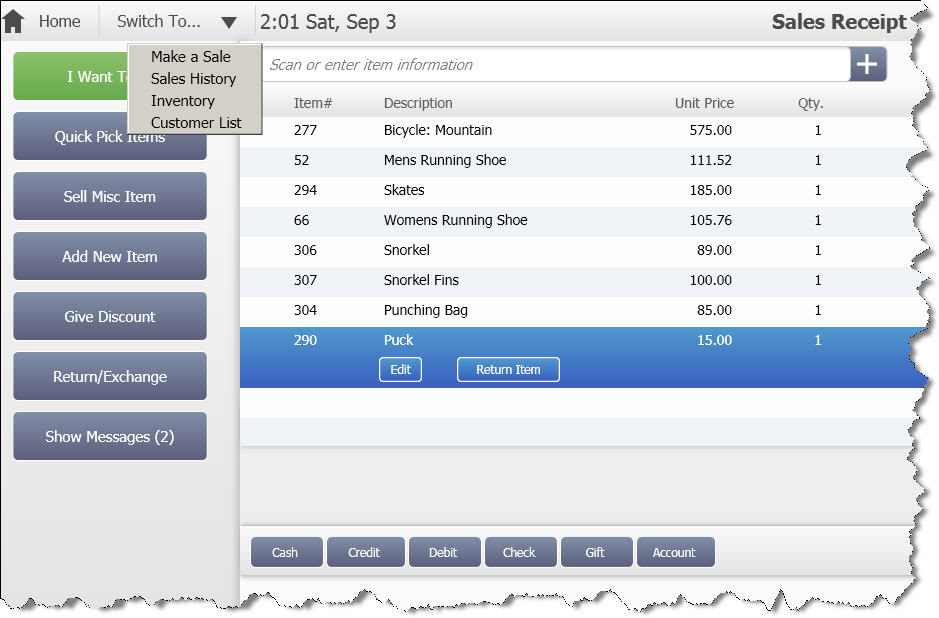Viewport: 939px width, 618px height.
Task: Expand the Switch To dropdown arrow
Action: [x=229, y=22]
